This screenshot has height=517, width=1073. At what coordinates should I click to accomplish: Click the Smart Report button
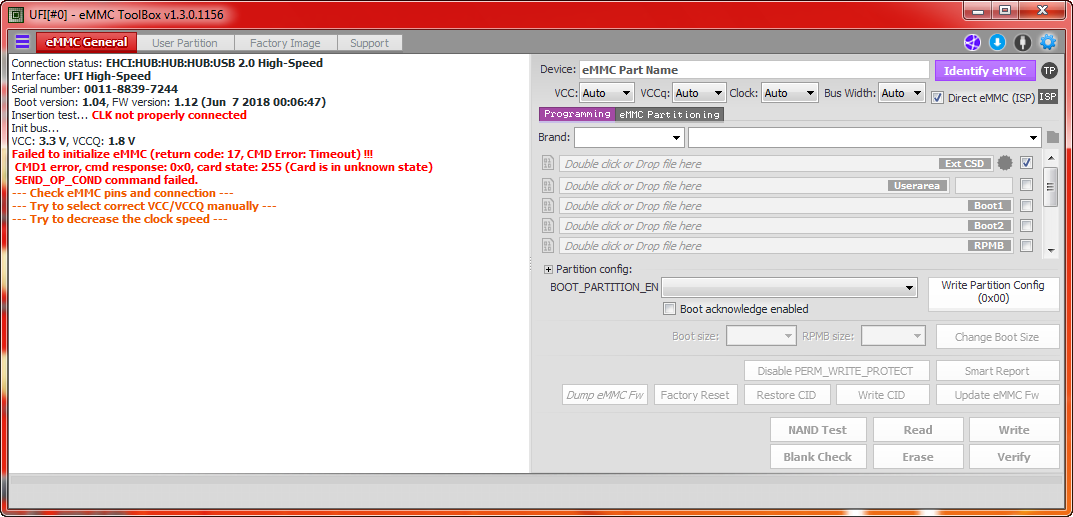pyautogui.click(x=996, y=371)
